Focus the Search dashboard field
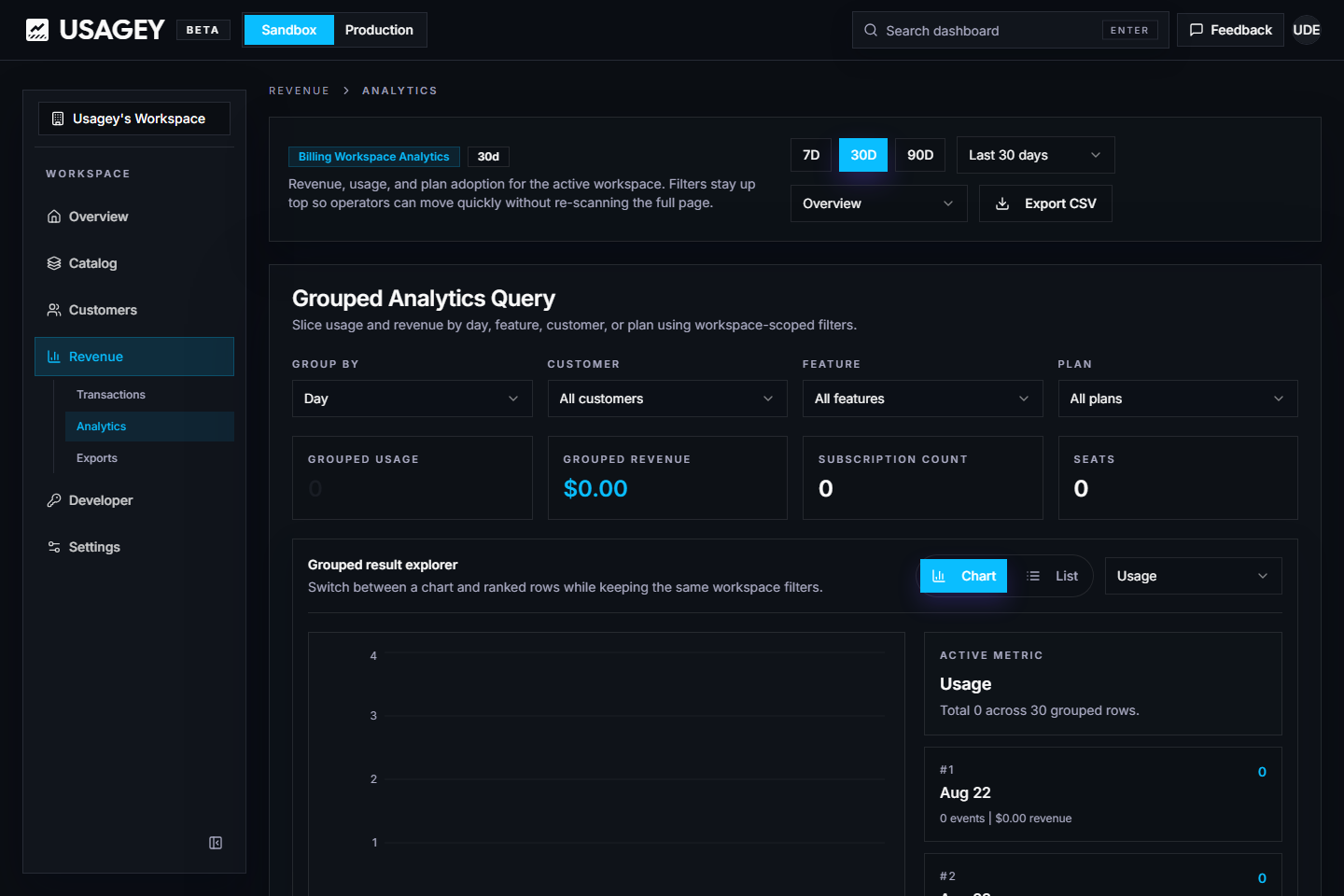Viewport: 1344px width, 896px height. coord(1010,30)
